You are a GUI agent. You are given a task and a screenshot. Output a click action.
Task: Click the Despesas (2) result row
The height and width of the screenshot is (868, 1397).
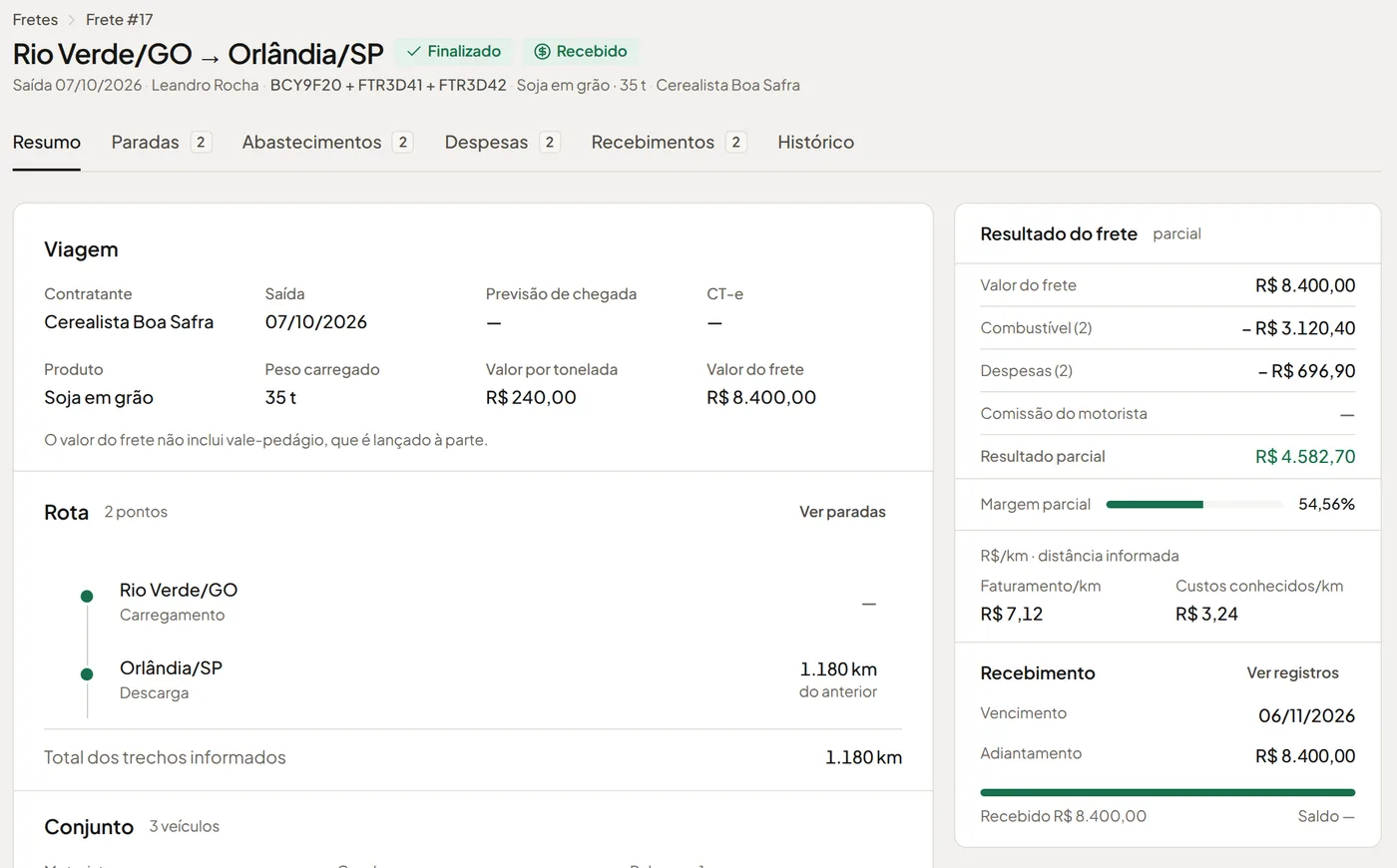tap(1167, 371)
